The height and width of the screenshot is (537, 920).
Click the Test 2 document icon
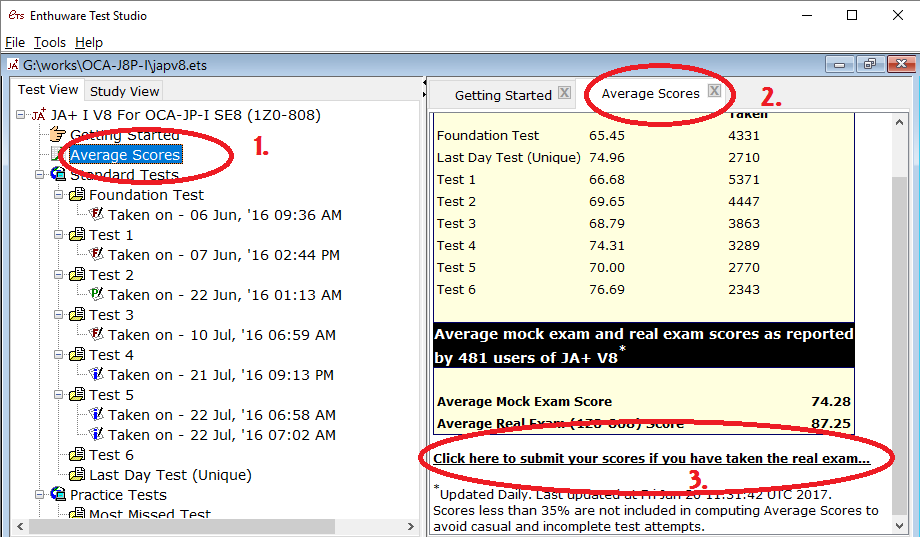(x=77, y=275)
